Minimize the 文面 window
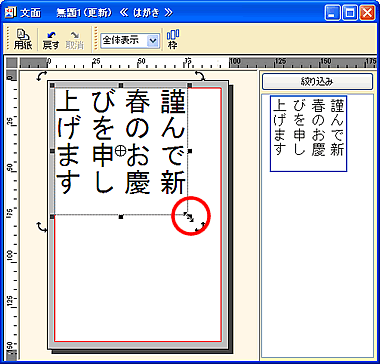Screen dimensions: 380x364 click(333, 13)
